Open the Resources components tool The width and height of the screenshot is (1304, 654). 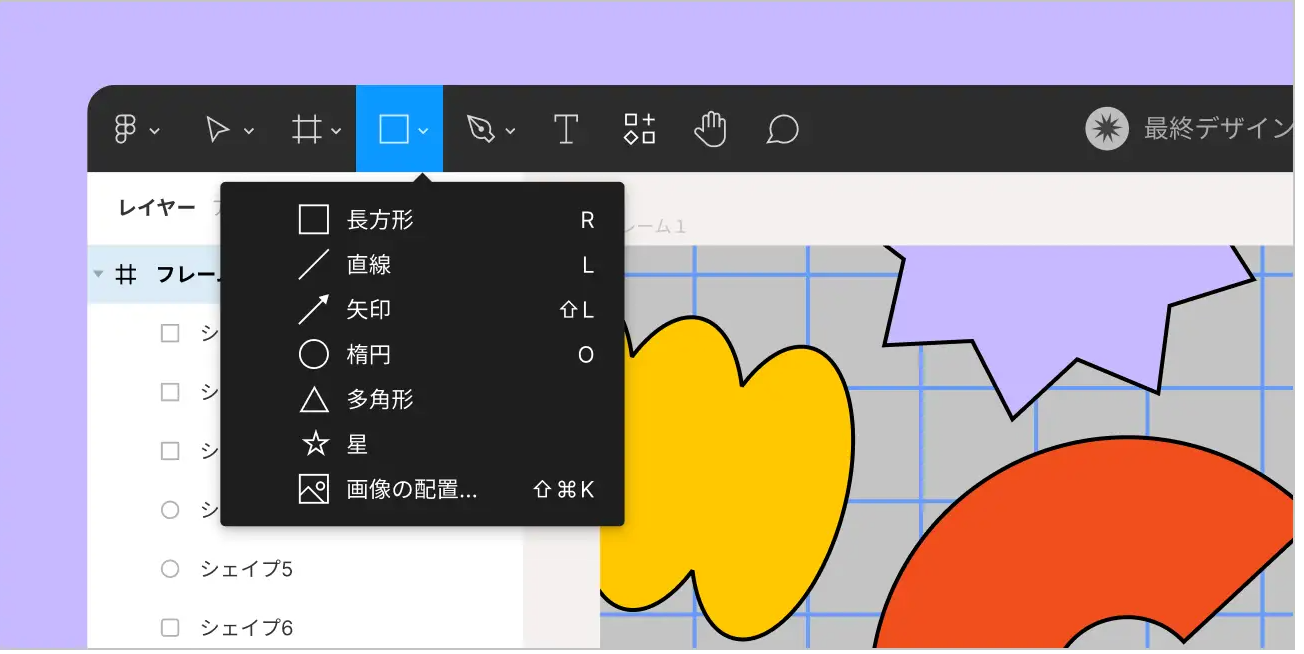(639, 129)
